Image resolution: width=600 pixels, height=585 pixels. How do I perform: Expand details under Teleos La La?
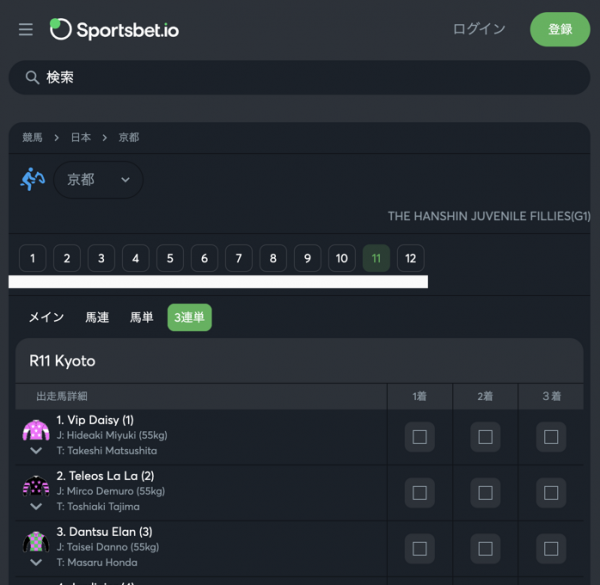(x=36, y=507)
